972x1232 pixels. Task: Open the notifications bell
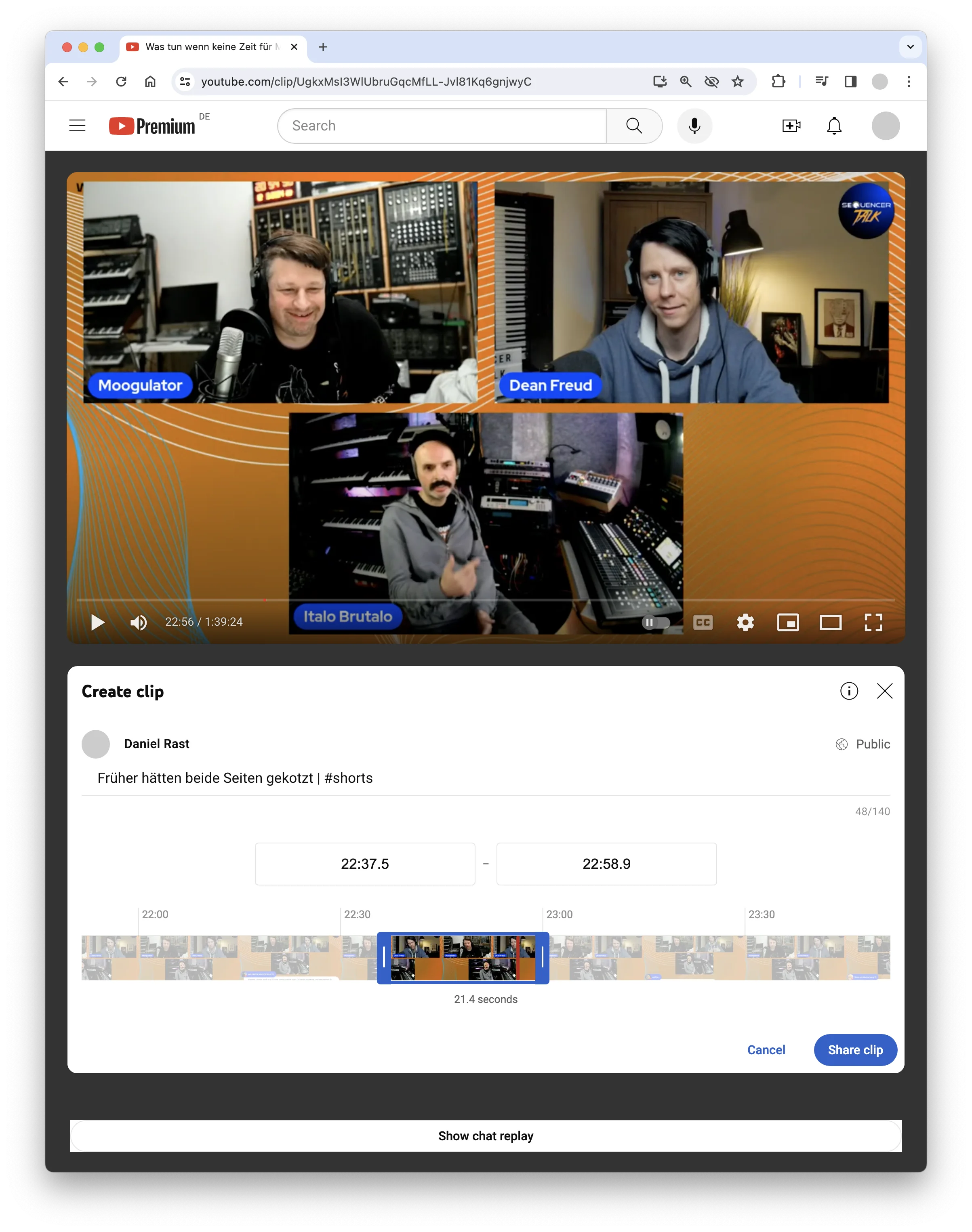(x=834, y=126)
